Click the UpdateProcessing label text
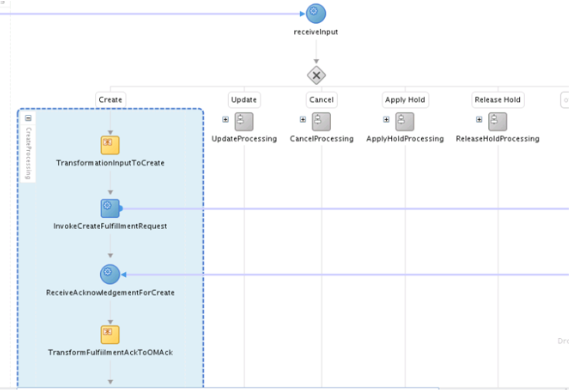The width and height of the screenshot is (571, 392). coord(244,139)
